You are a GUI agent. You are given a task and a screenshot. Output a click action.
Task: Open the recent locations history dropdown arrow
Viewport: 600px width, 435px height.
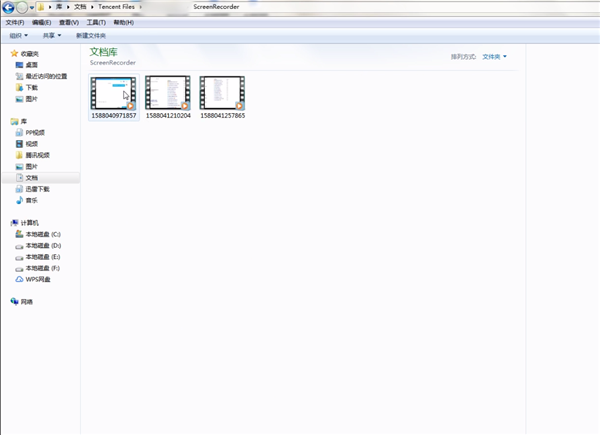coord(32,7)
